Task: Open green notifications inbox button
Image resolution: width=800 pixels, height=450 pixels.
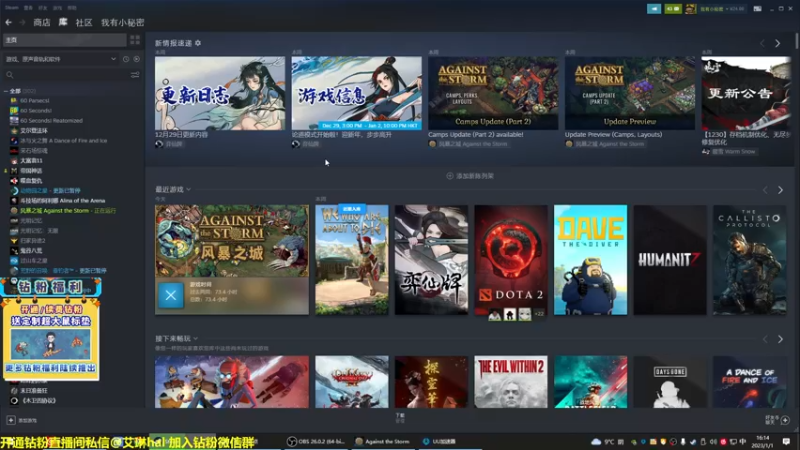Action: coord(673,9)
